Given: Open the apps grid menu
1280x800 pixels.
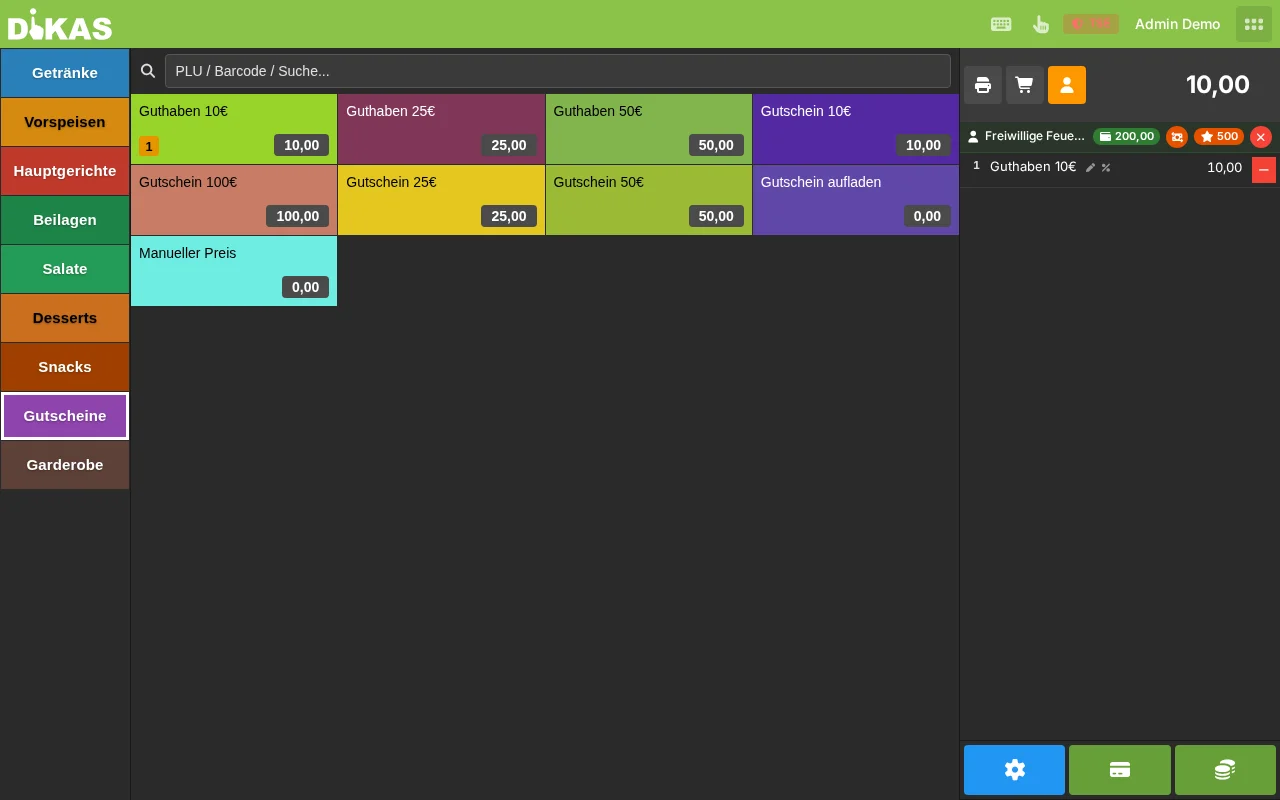Looking at the screenshot, I should (1254, 24).
